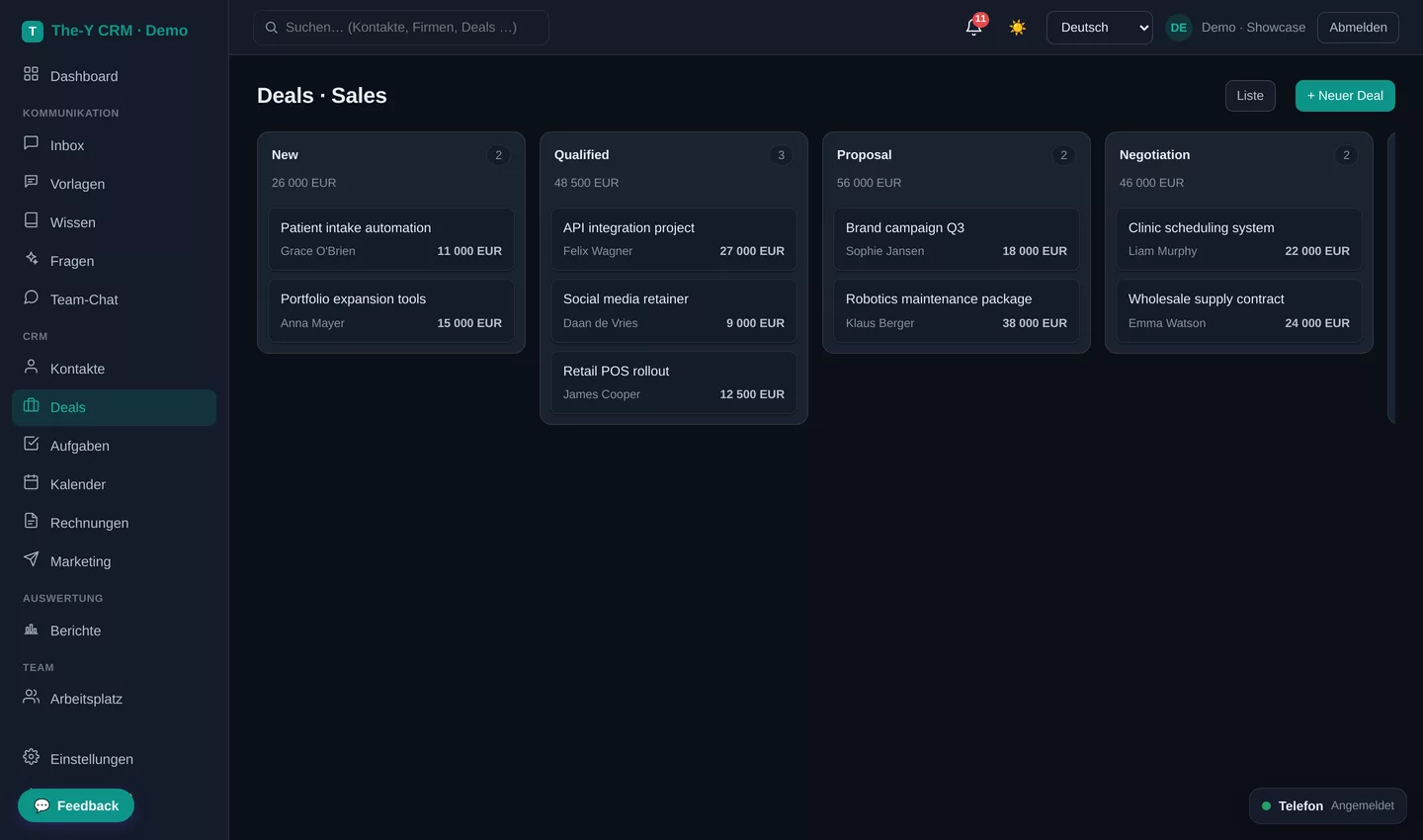Select the Robotics maintenance package deal

tap(957, 310)
